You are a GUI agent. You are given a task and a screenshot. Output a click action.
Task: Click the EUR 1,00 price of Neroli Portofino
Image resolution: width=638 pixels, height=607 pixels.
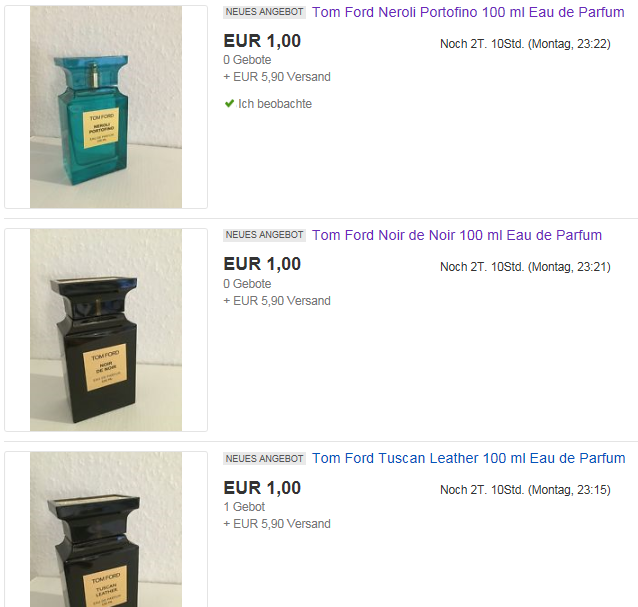pyautogui.click(x=262, y=41)
